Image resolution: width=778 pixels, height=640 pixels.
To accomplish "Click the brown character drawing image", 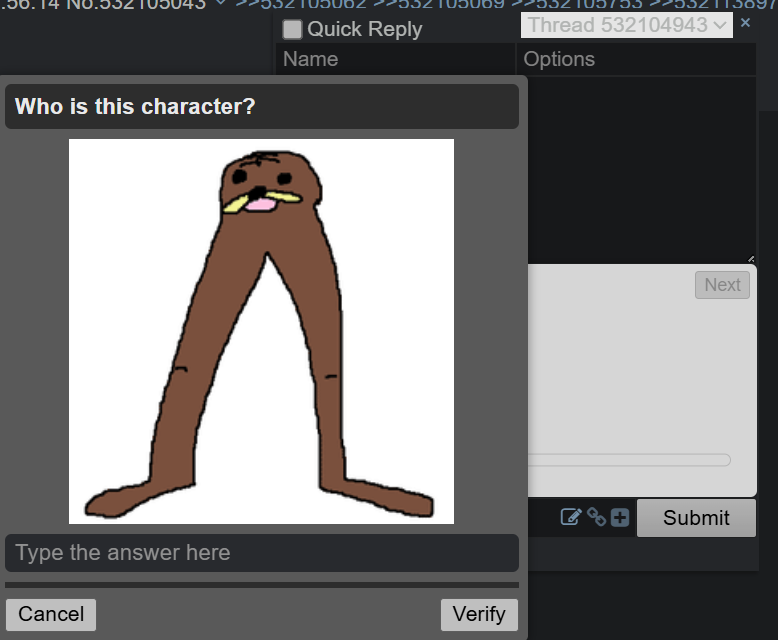I will coord(261,331).
